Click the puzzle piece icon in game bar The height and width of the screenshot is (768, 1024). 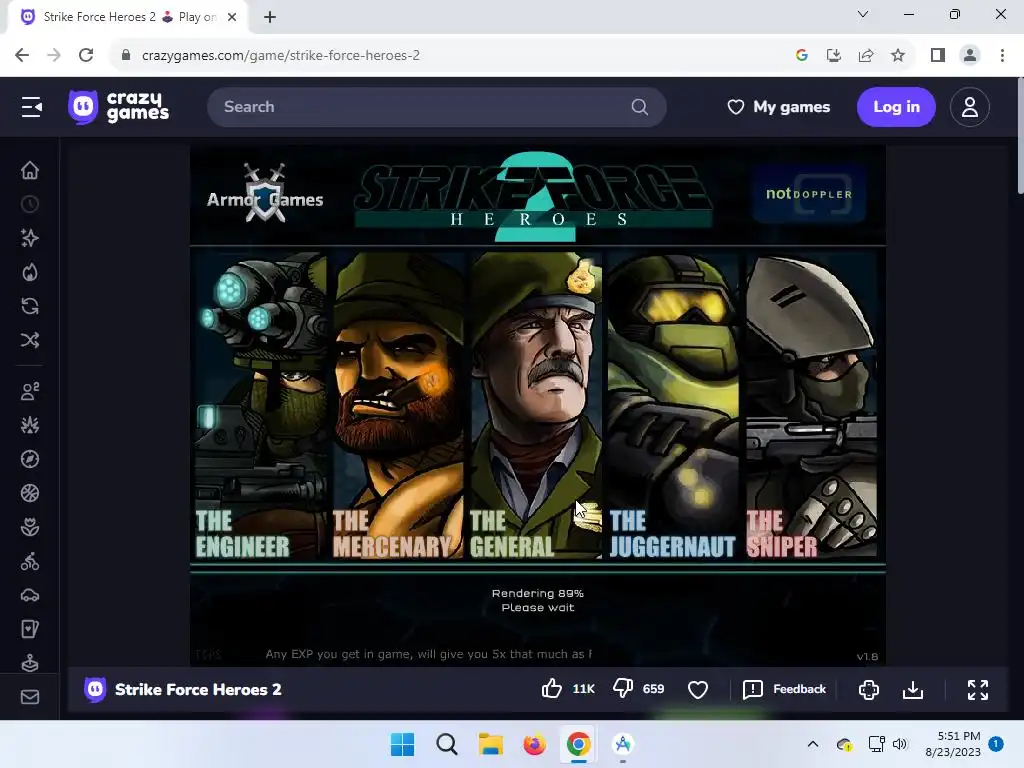pyautogui.click(x=869, y=690)
